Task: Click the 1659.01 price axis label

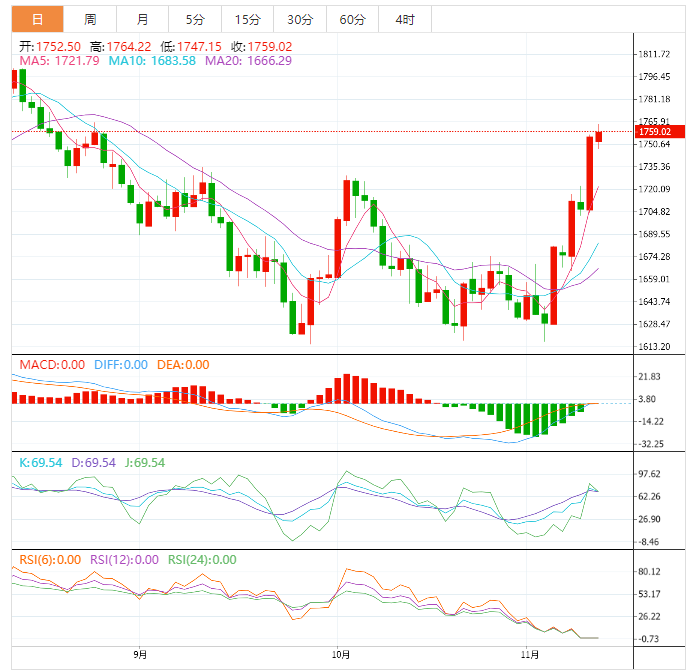Action: [x=654, y=279]
